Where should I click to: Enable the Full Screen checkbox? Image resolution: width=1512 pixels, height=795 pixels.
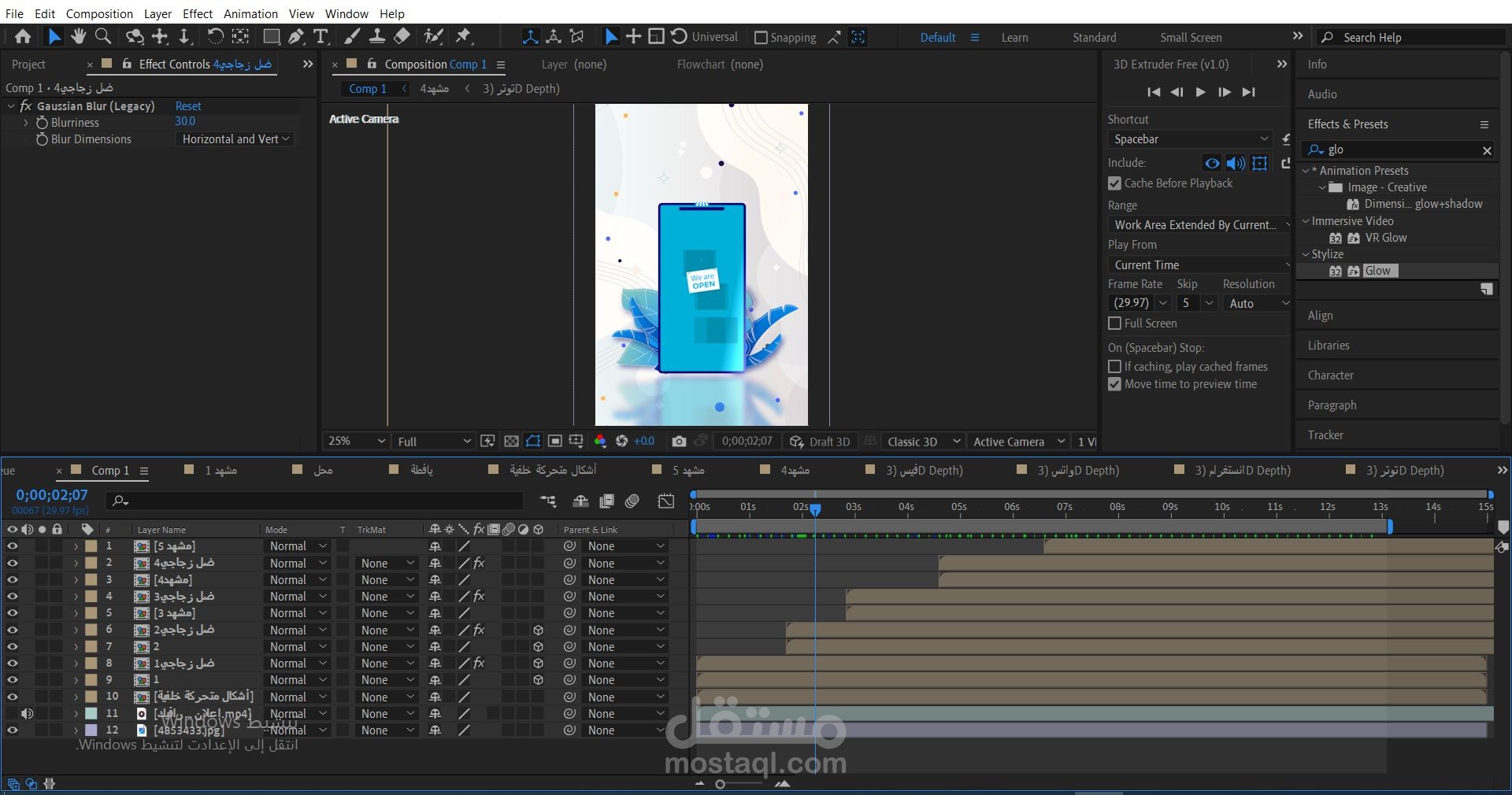click(1114, 324)
